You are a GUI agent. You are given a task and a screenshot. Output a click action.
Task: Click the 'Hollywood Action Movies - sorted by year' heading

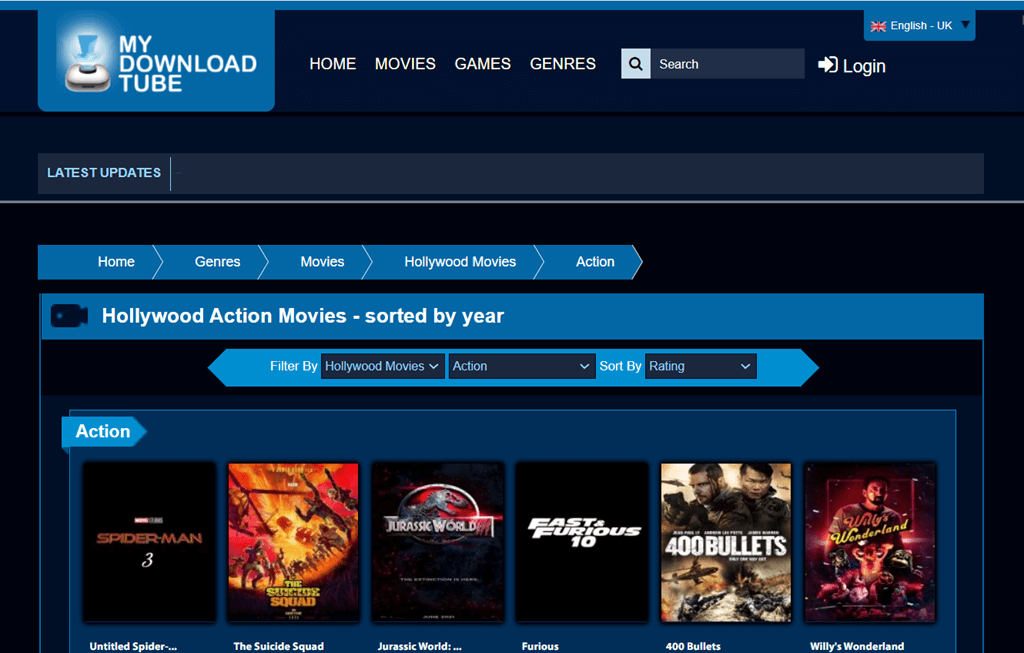pyautogui.click(x=303, y=316)
